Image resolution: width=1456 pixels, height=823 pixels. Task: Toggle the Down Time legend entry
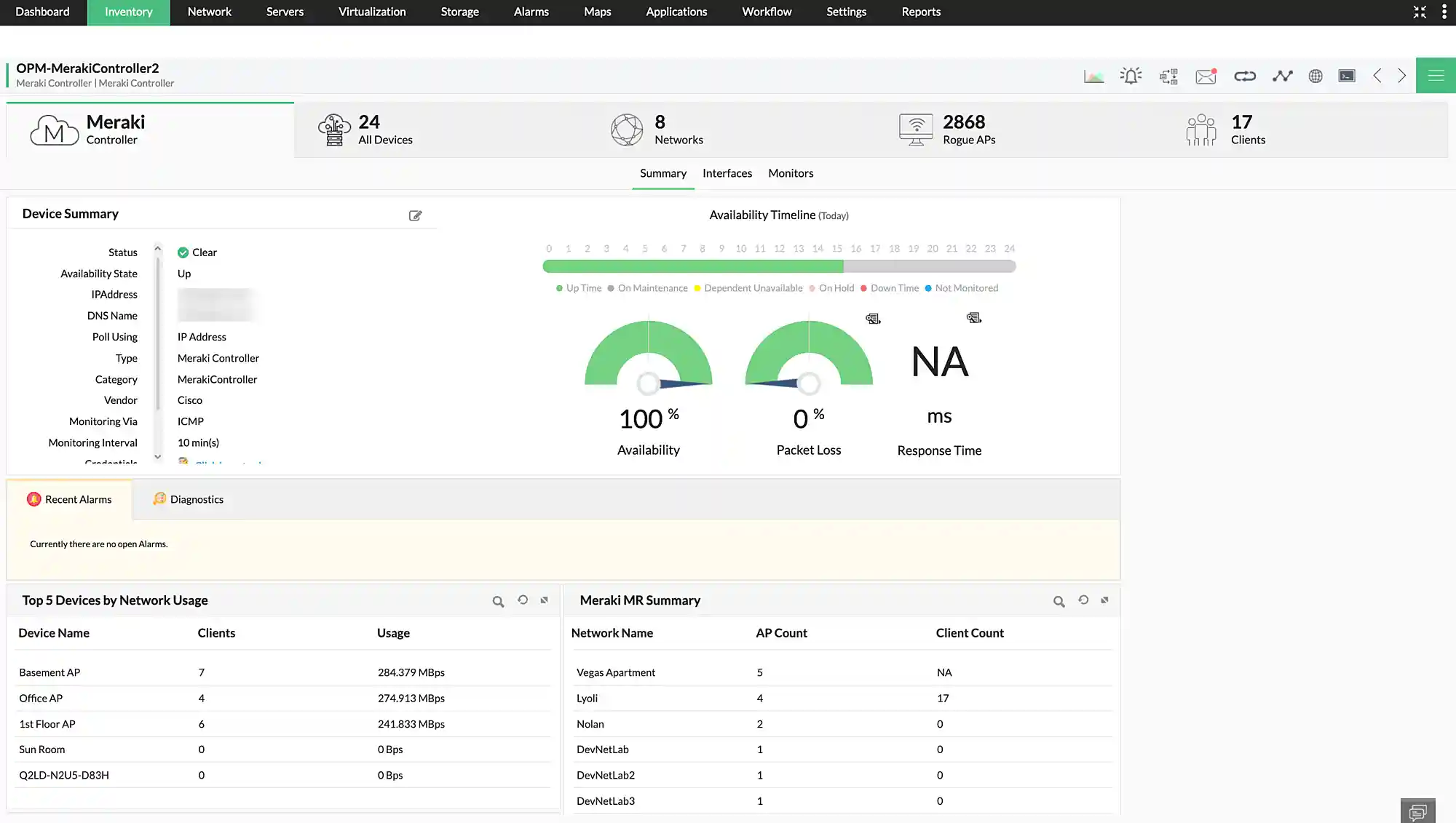(x=890, y=288)
